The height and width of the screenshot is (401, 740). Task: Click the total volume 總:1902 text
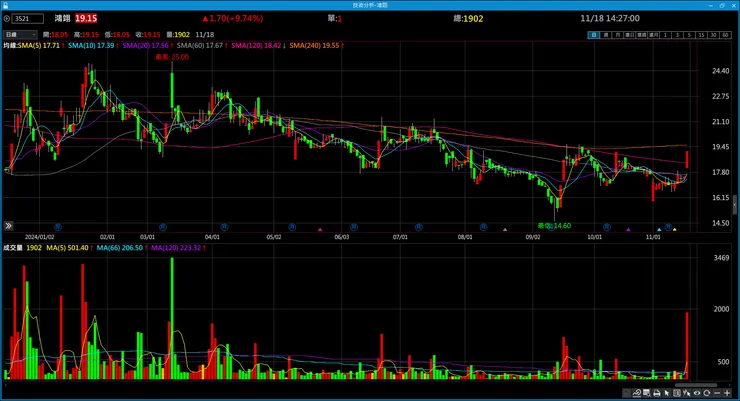pos(468,18)
